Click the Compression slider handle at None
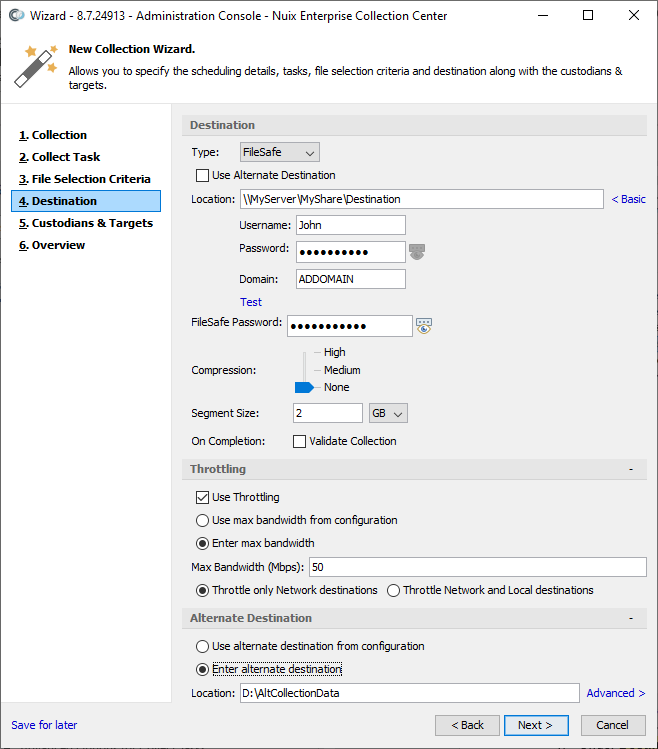 point(304,387)
